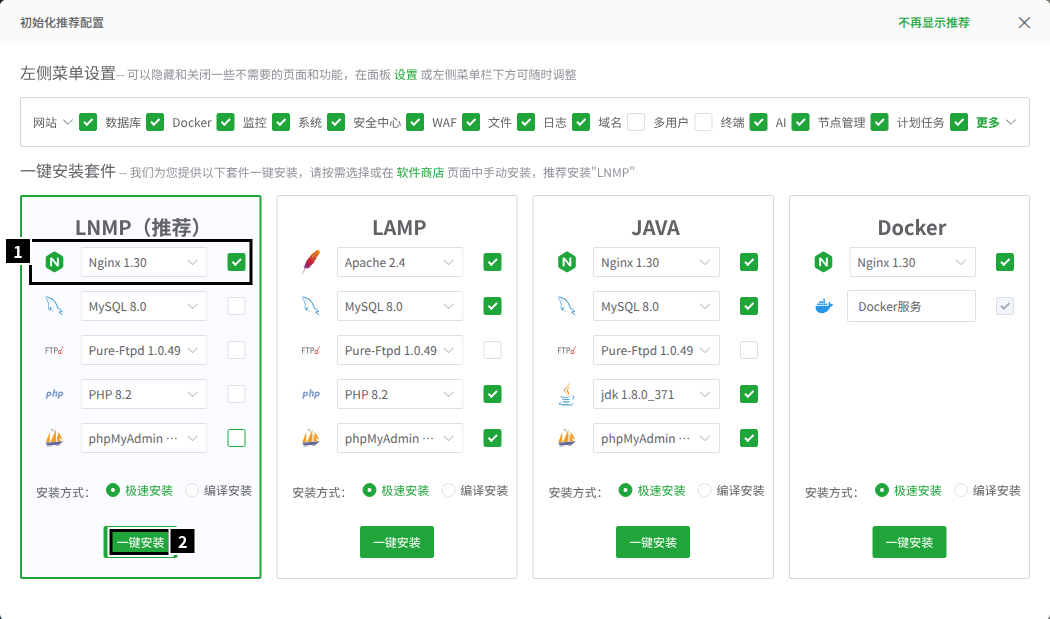Click the JAVA card heading

point(656,228)
